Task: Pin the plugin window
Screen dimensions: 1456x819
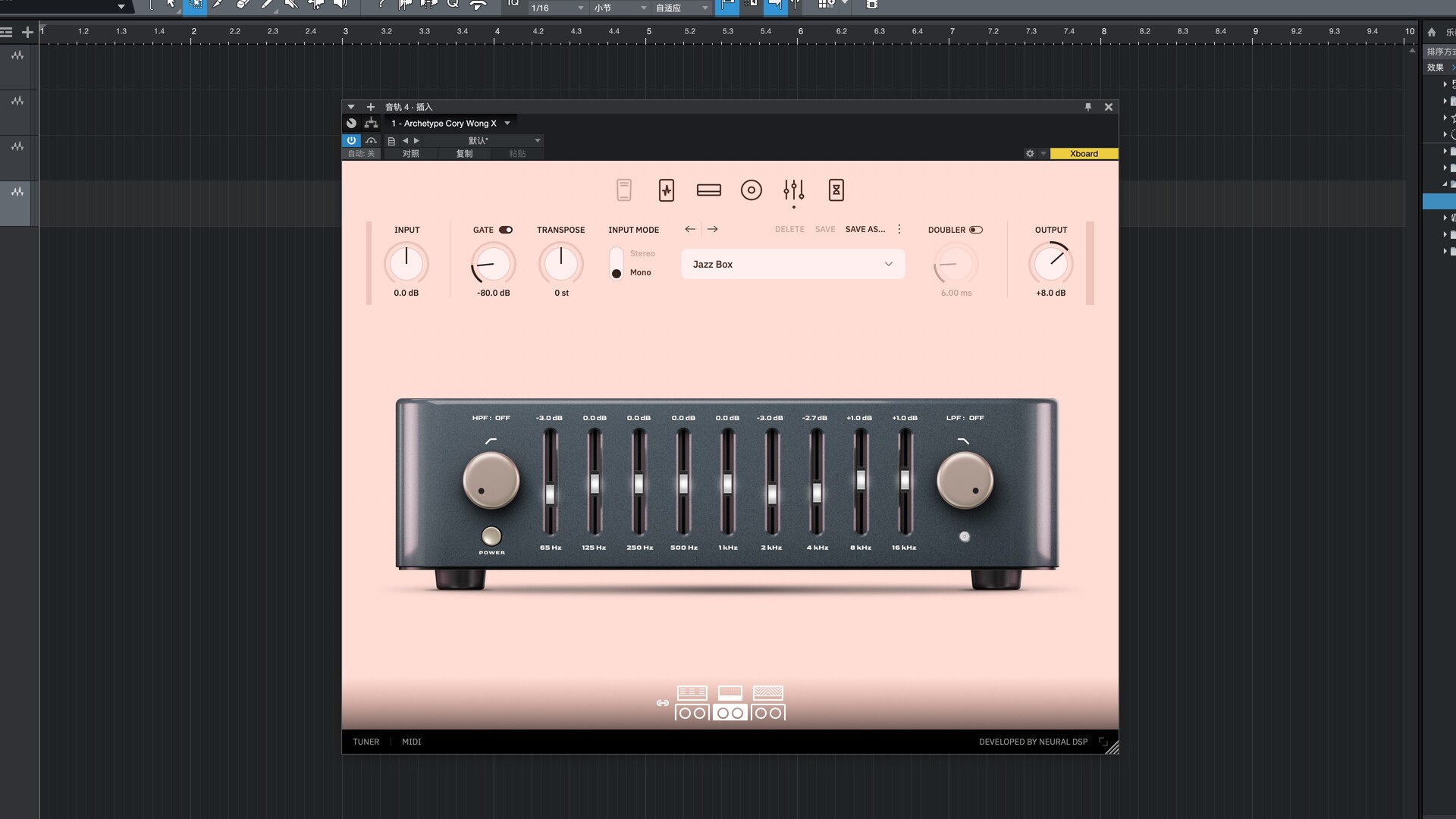Action: pos(1087,107)
